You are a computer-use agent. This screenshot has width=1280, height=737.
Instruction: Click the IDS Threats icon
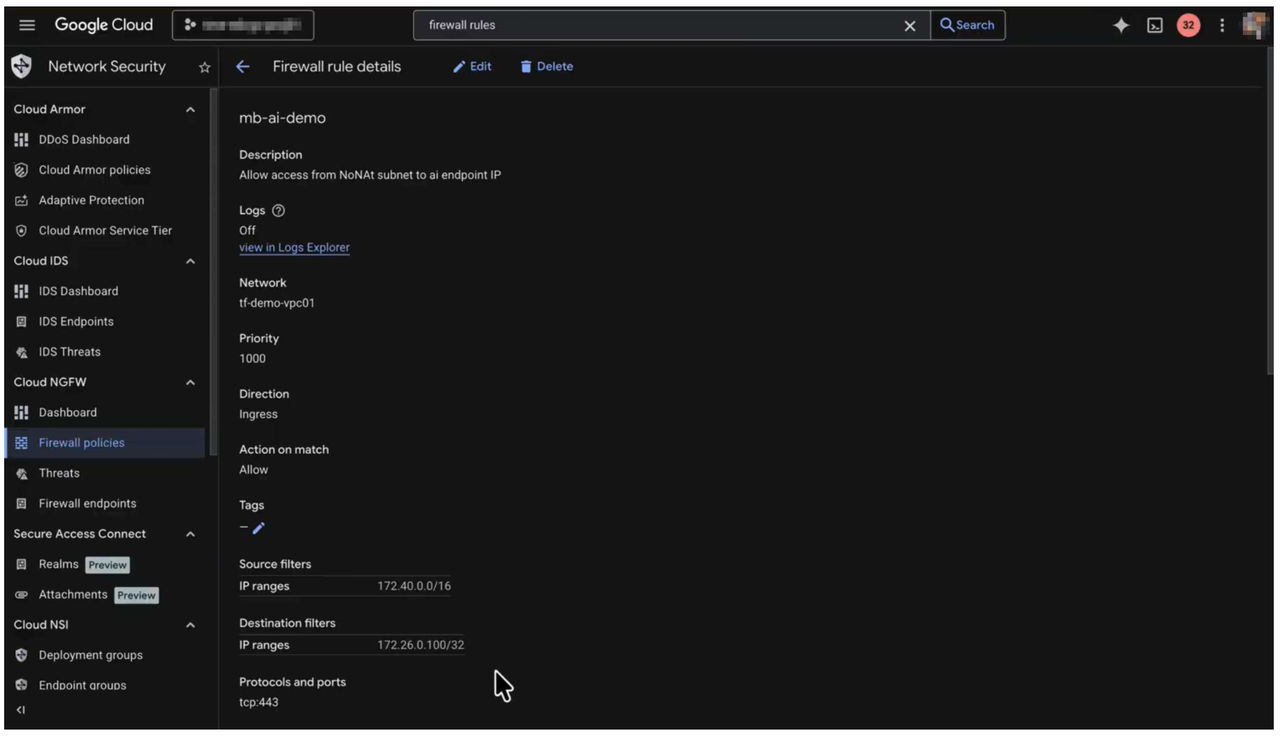[x=21, y=352]
